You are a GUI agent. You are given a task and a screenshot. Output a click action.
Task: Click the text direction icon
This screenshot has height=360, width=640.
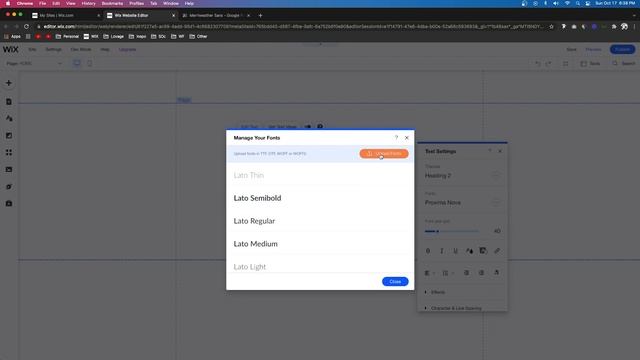(496, 273)
